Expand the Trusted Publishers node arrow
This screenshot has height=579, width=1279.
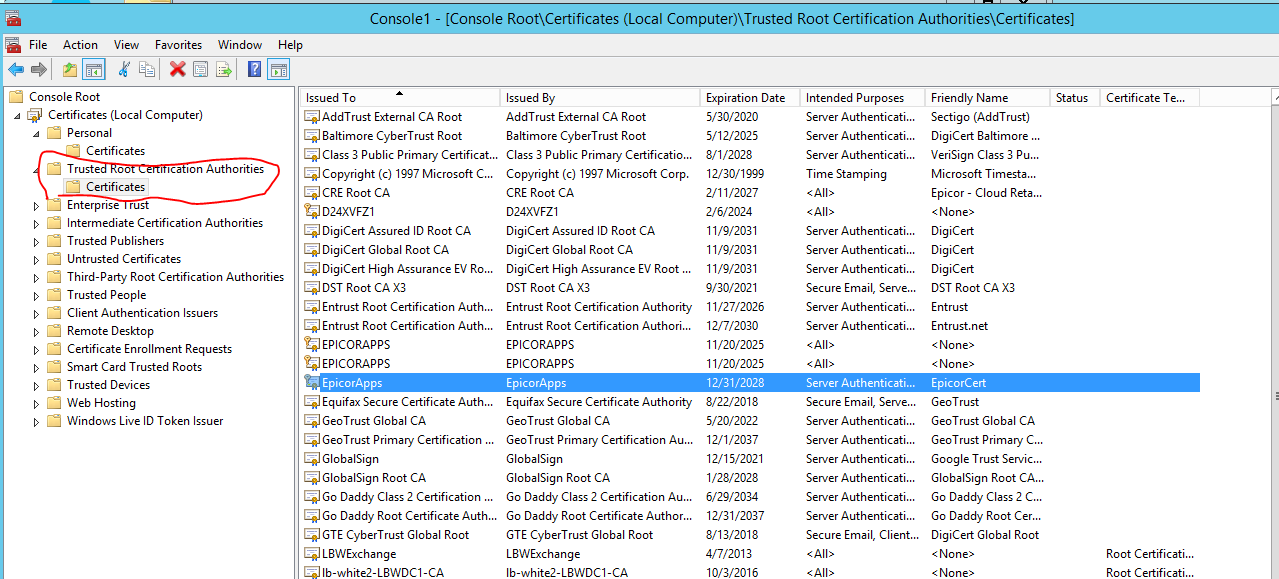pos(37,242)
